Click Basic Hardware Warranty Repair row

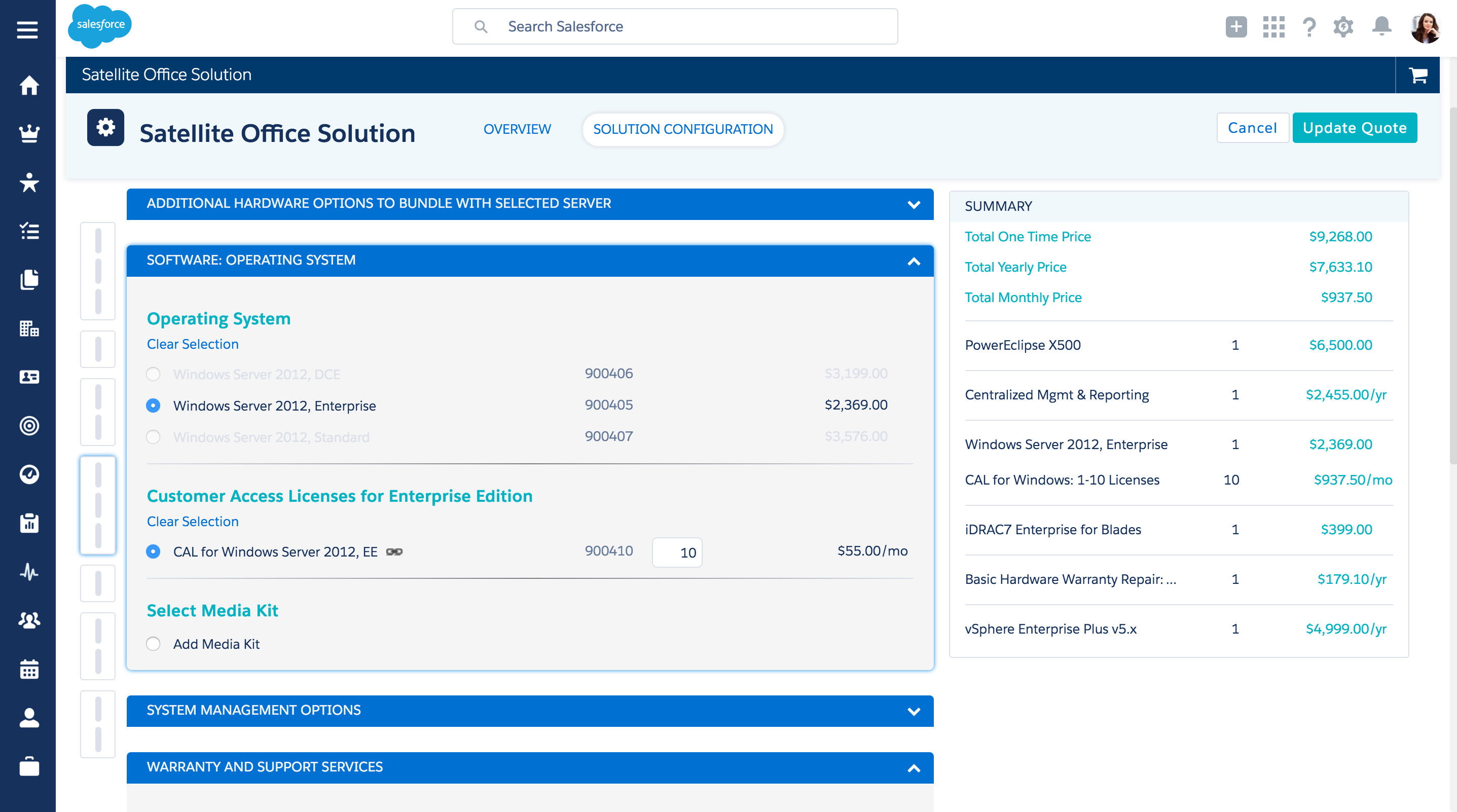click(1179, 579)
